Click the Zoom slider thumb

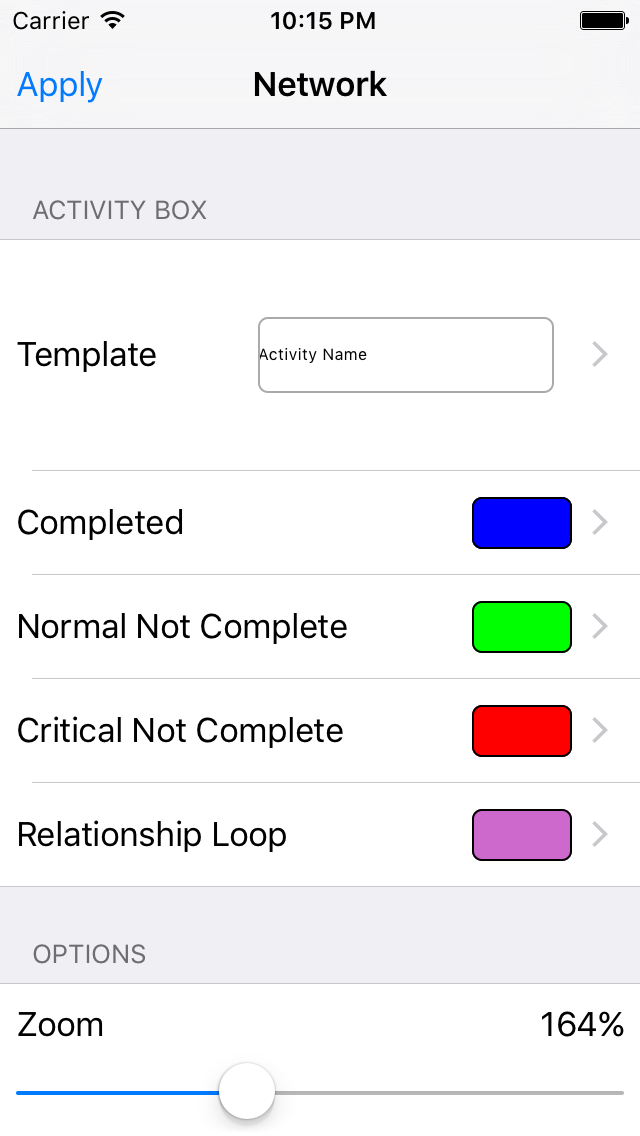click(x=247, y=1092)
